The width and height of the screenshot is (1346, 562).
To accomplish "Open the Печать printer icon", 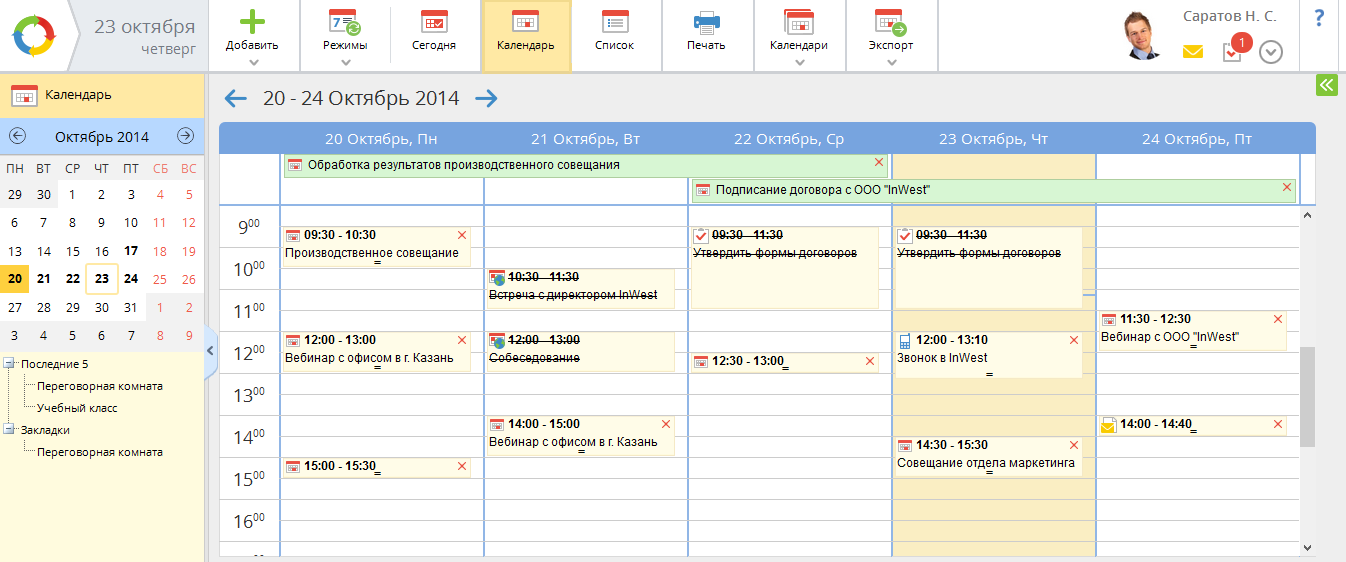I will click(706, 22).
